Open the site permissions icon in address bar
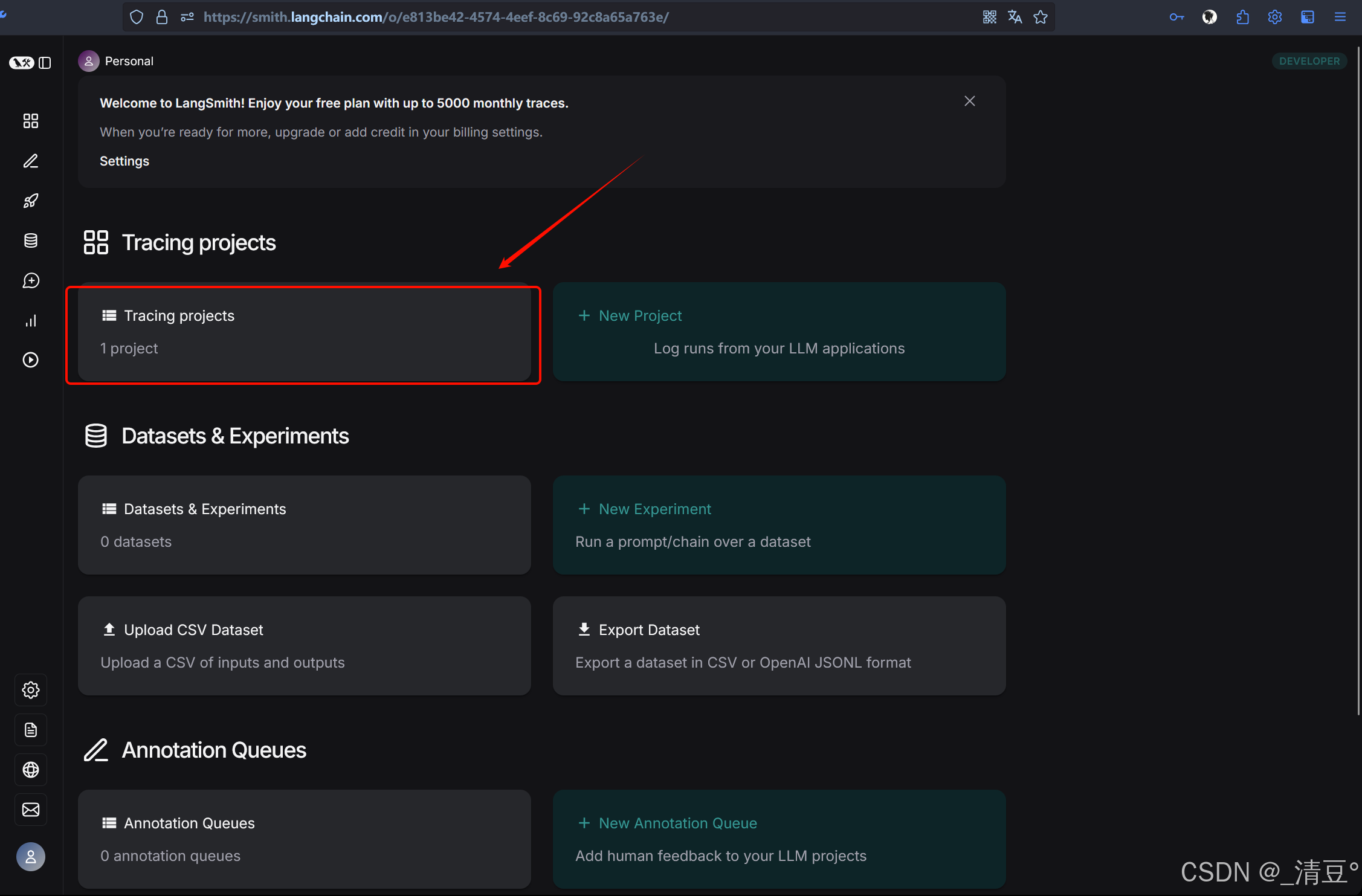The image size is (1362, 896). (x=187, y=17)
